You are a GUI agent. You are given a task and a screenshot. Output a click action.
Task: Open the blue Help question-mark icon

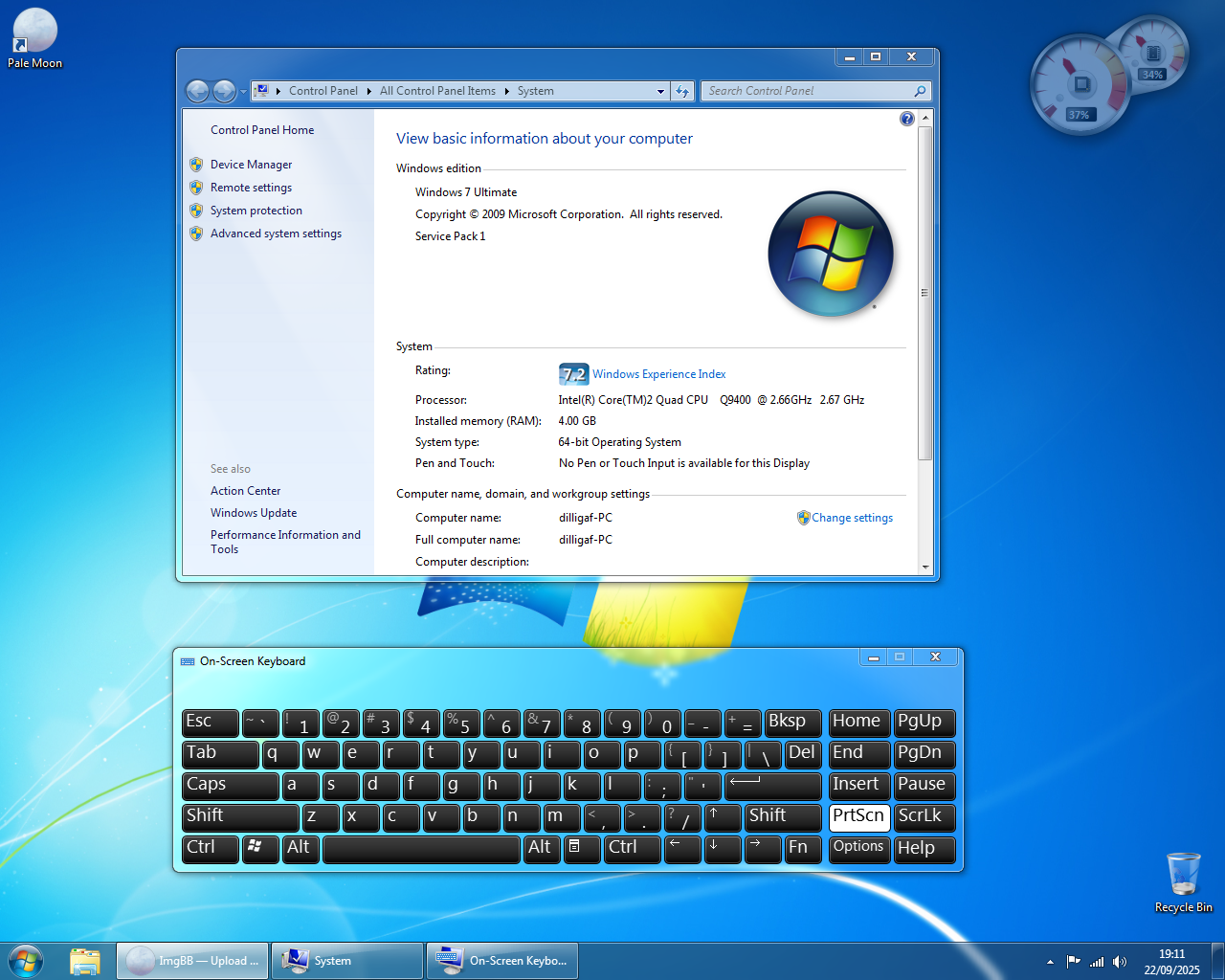[907, 119]
